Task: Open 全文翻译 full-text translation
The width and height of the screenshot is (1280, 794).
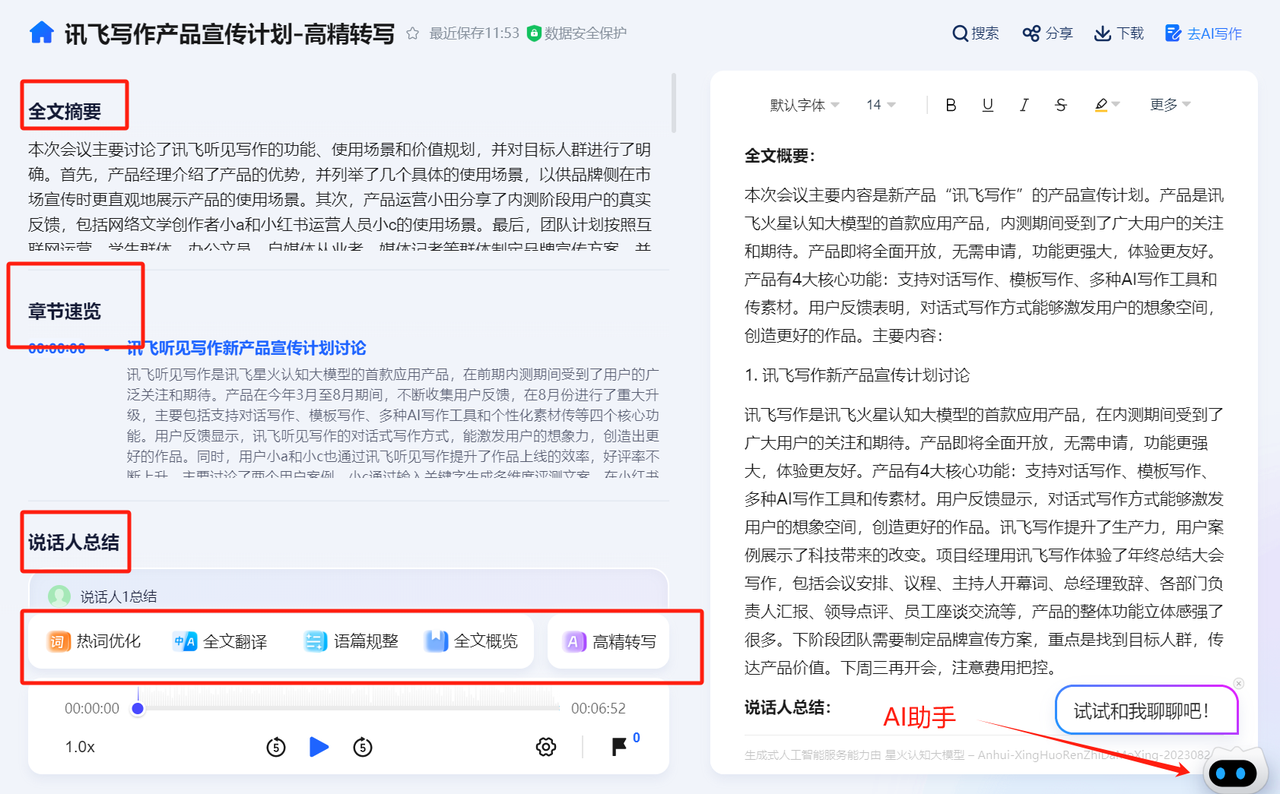Action: pyautogui.click(x=220, y=641)
